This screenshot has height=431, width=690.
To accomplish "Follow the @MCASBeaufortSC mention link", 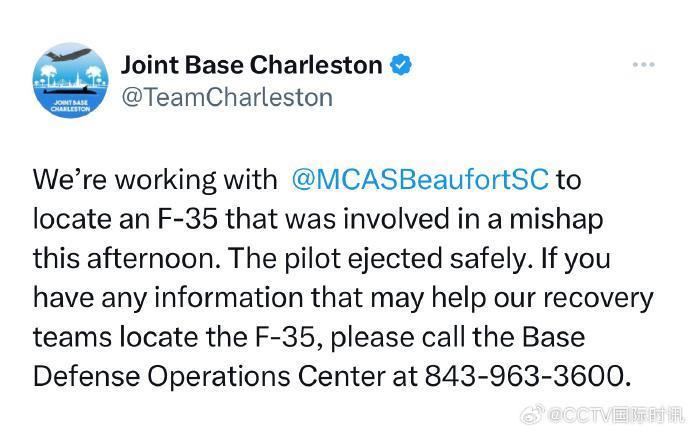I will pos(419,180).
